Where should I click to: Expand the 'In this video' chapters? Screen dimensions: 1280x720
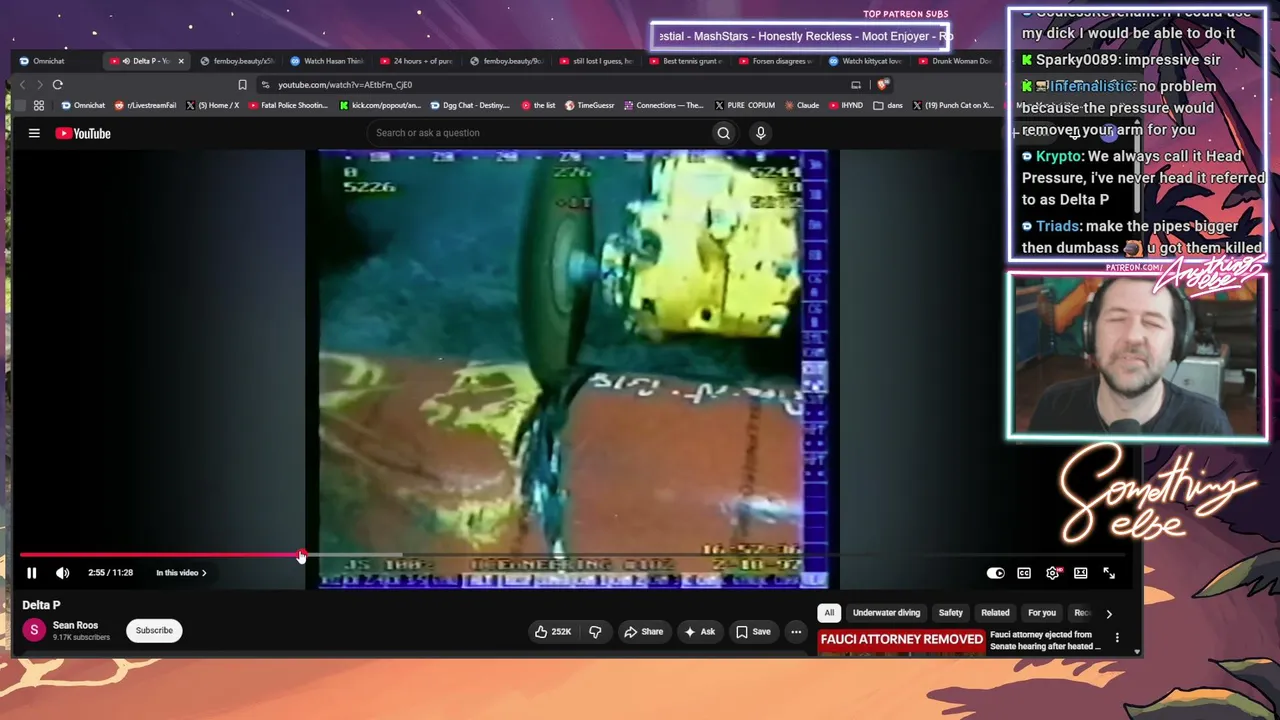click(181, 573)
